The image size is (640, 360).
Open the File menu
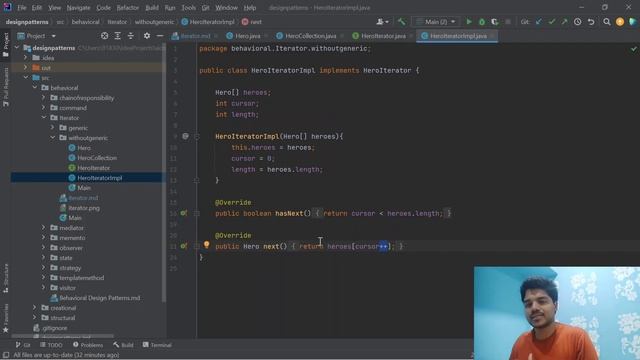tap(22, 7)
